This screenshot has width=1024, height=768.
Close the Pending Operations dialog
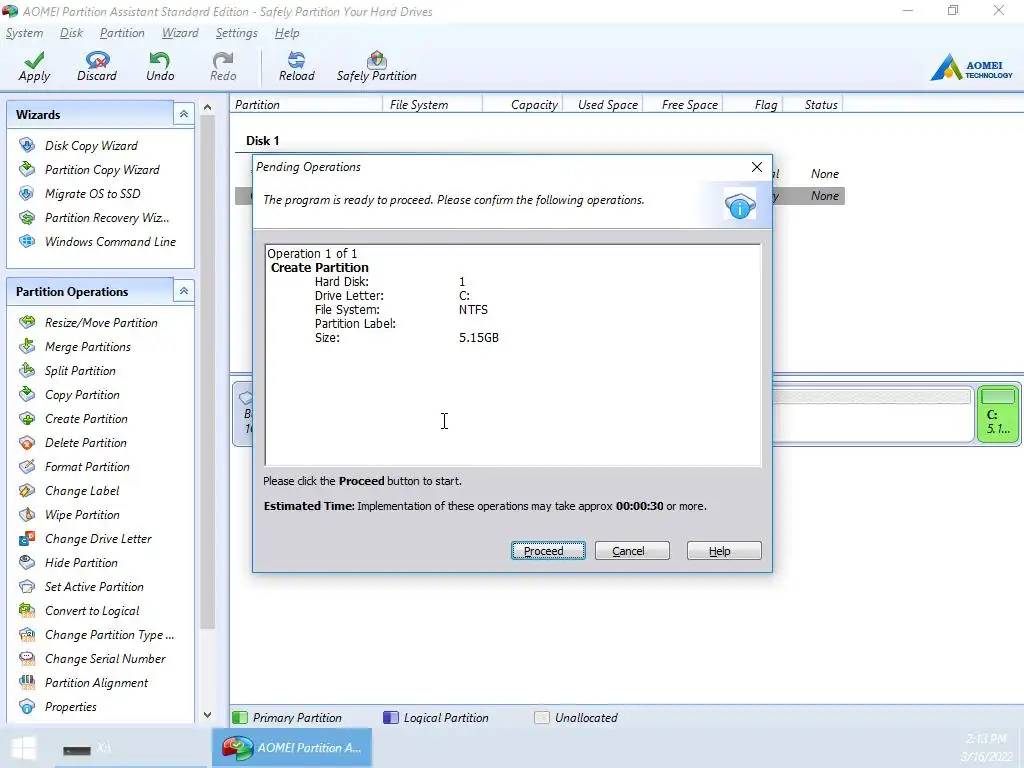[x=757, y=167]
